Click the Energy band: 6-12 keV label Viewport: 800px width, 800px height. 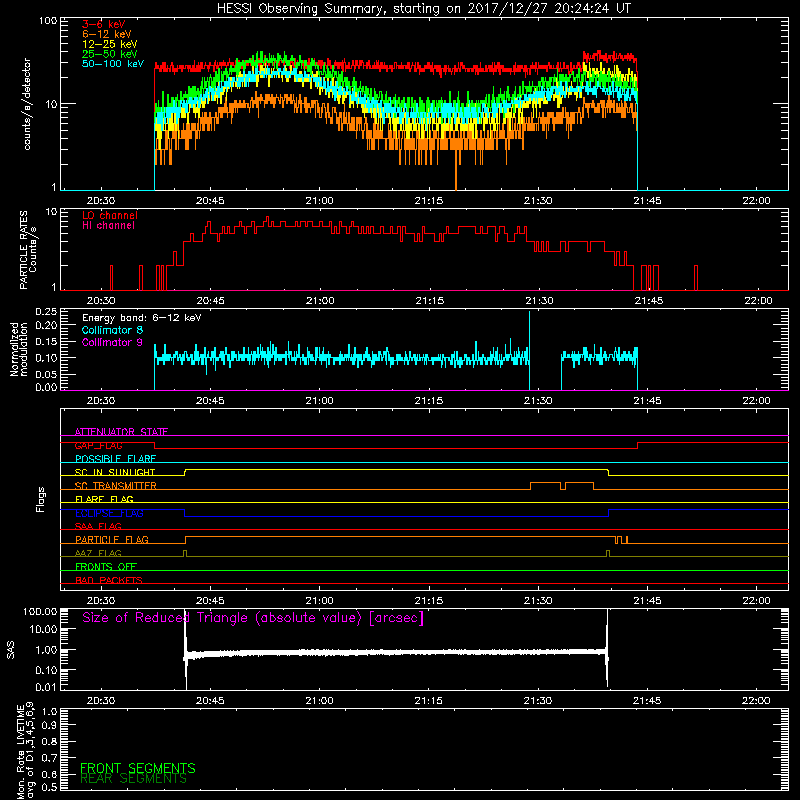point(142,318)
